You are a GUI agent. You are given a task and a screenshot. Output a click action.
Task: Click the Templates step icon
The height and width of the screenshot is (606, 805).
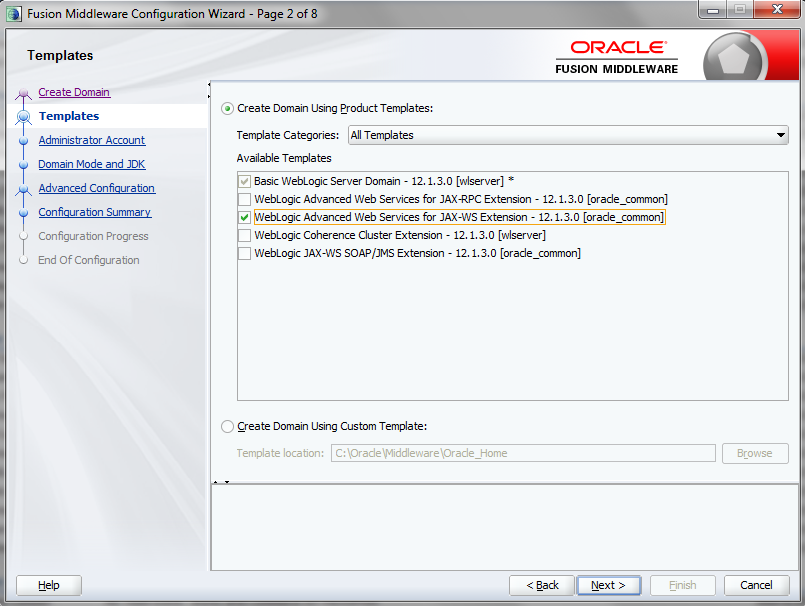22,116
